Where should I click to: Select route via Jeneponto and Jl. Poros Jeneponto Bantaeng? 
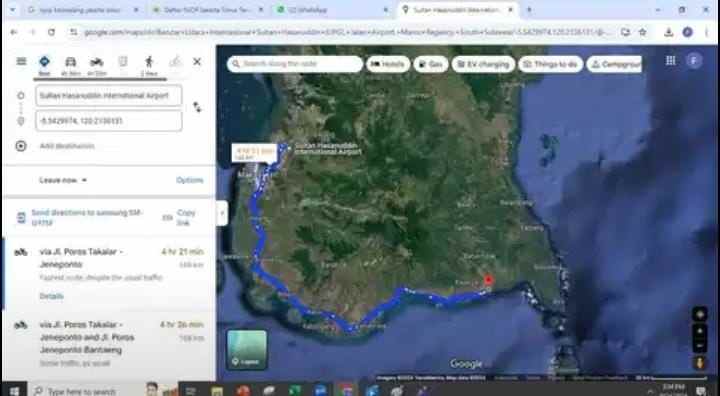click(109, 345)
